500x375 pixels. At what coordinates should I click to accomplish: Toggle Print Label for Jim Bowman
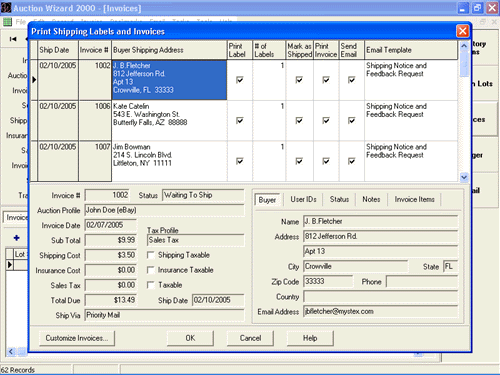(239, 161)
